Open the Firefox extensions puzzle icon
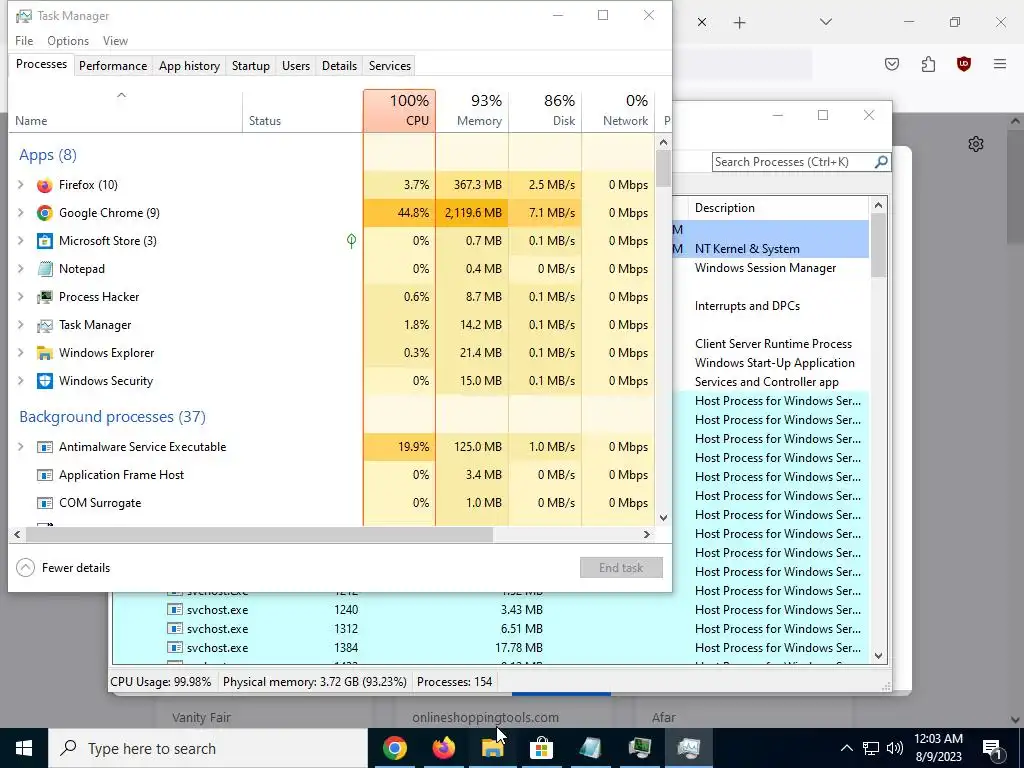The width and height of the screenshot is (1024, 768). coord(928,64)
